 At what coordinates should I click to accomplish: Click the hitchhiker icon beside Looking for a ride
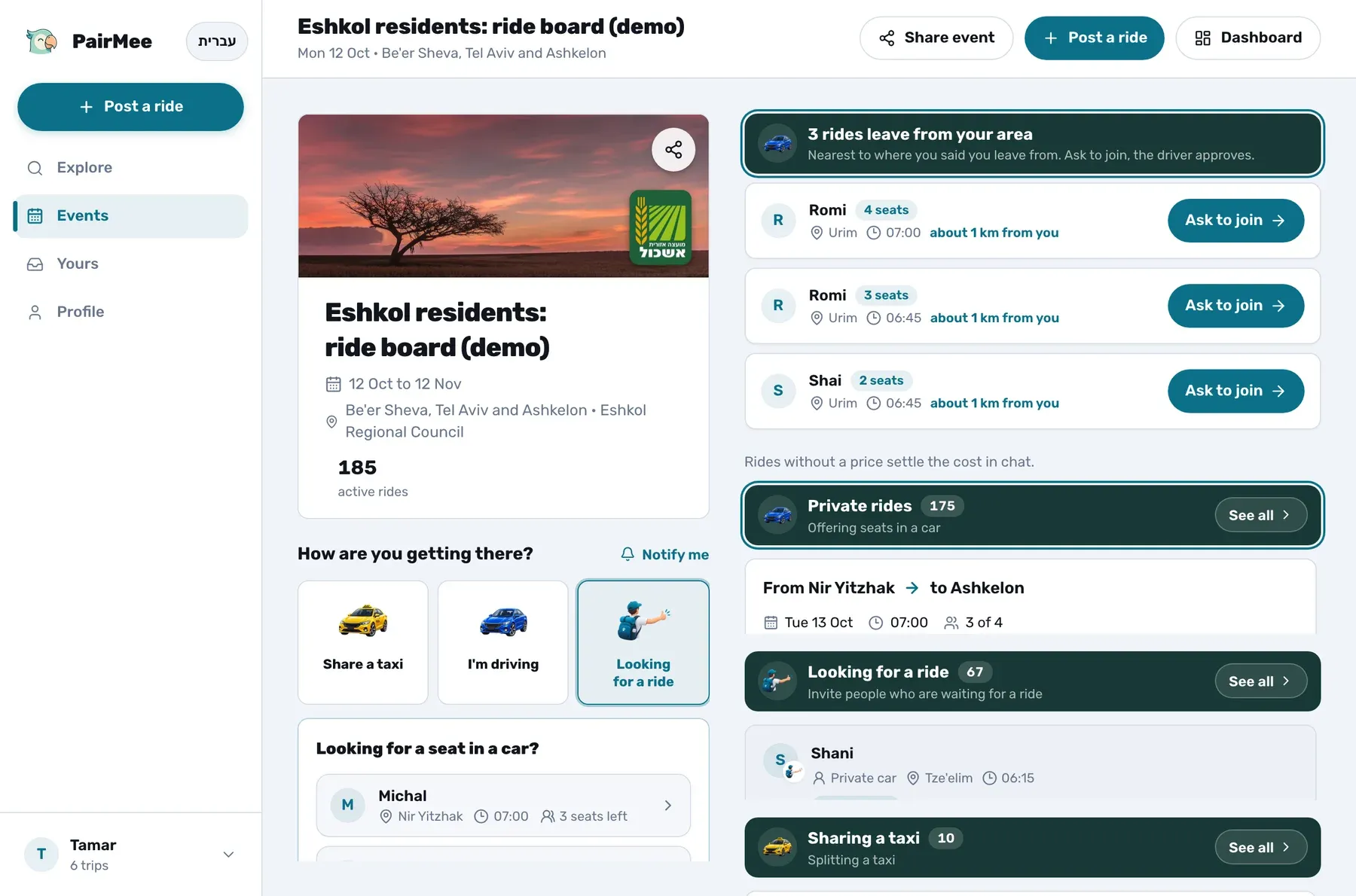[777, 681]
